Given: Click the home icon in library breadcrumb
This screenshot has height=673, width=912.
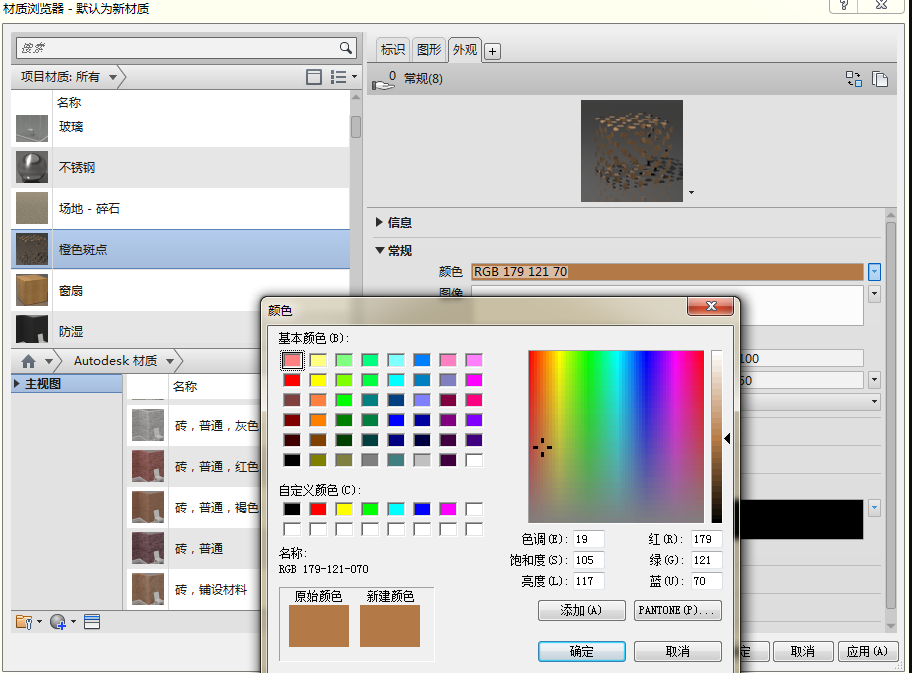Looking at the screenshot, I should (x=28, y=361).
